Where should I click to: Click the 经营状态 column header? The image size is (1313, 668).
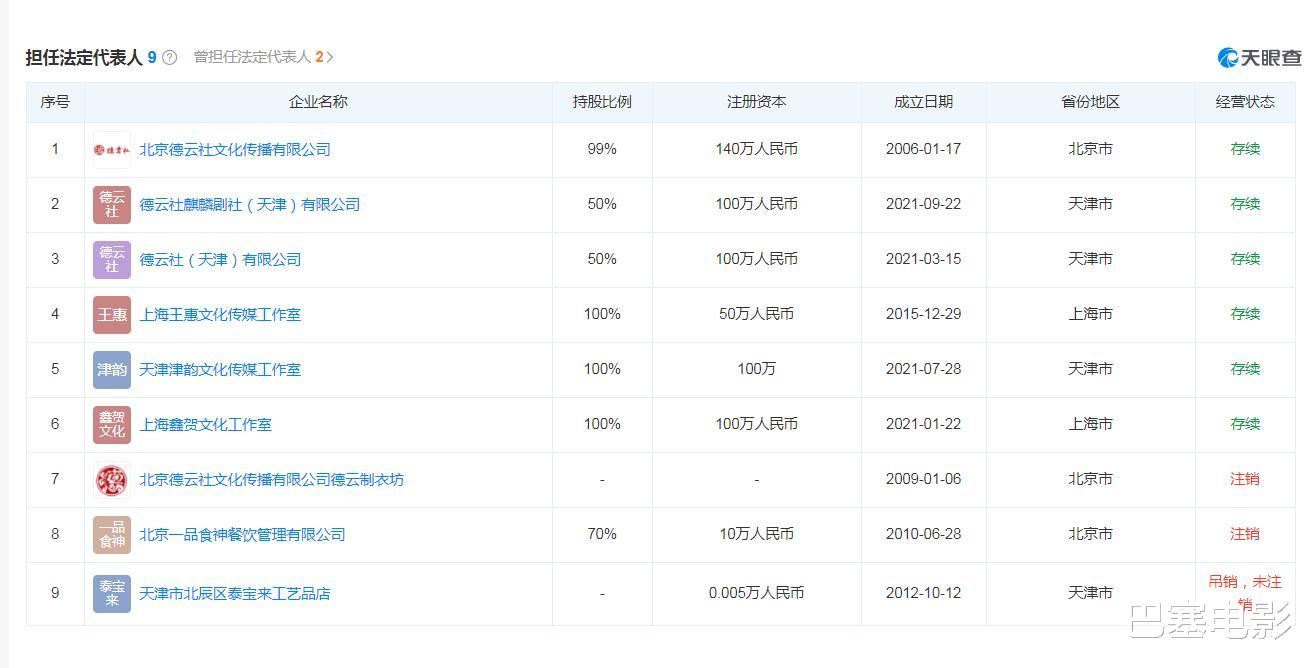tap(1245, 102)
